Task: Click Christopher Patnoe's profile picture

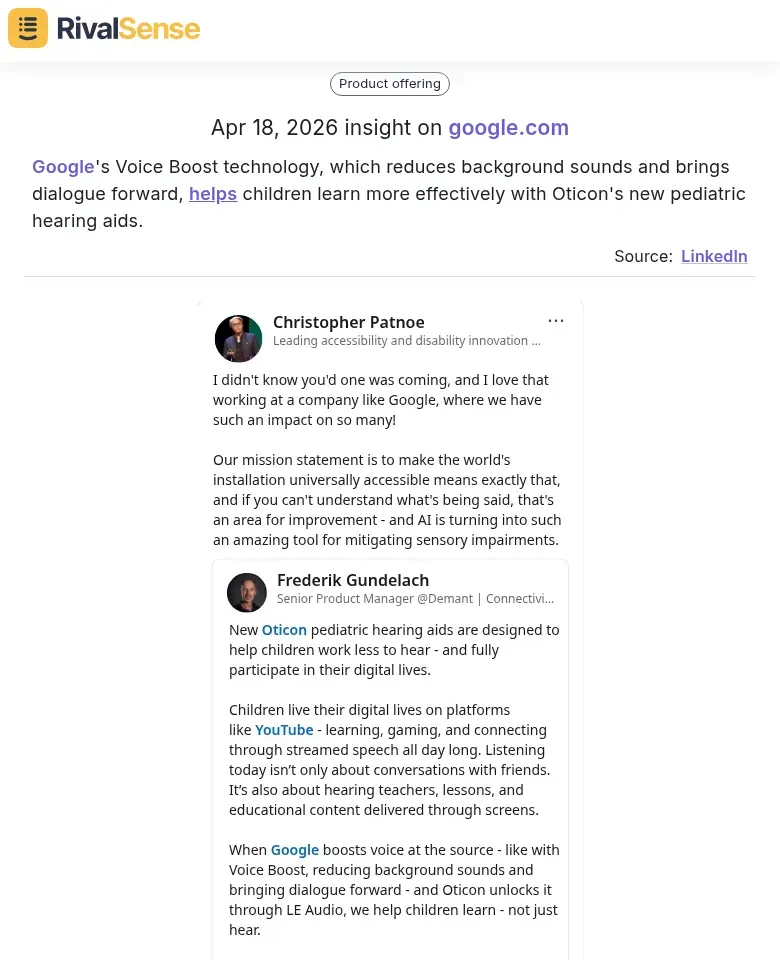Action: [x=238, y=338]
